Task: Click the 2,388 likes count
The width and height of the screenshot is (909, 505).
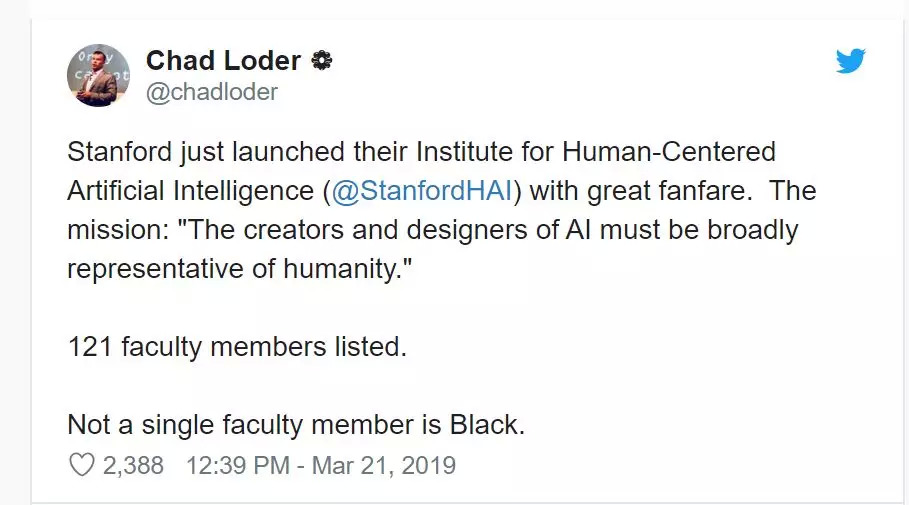Action: (x=134, y=465)
